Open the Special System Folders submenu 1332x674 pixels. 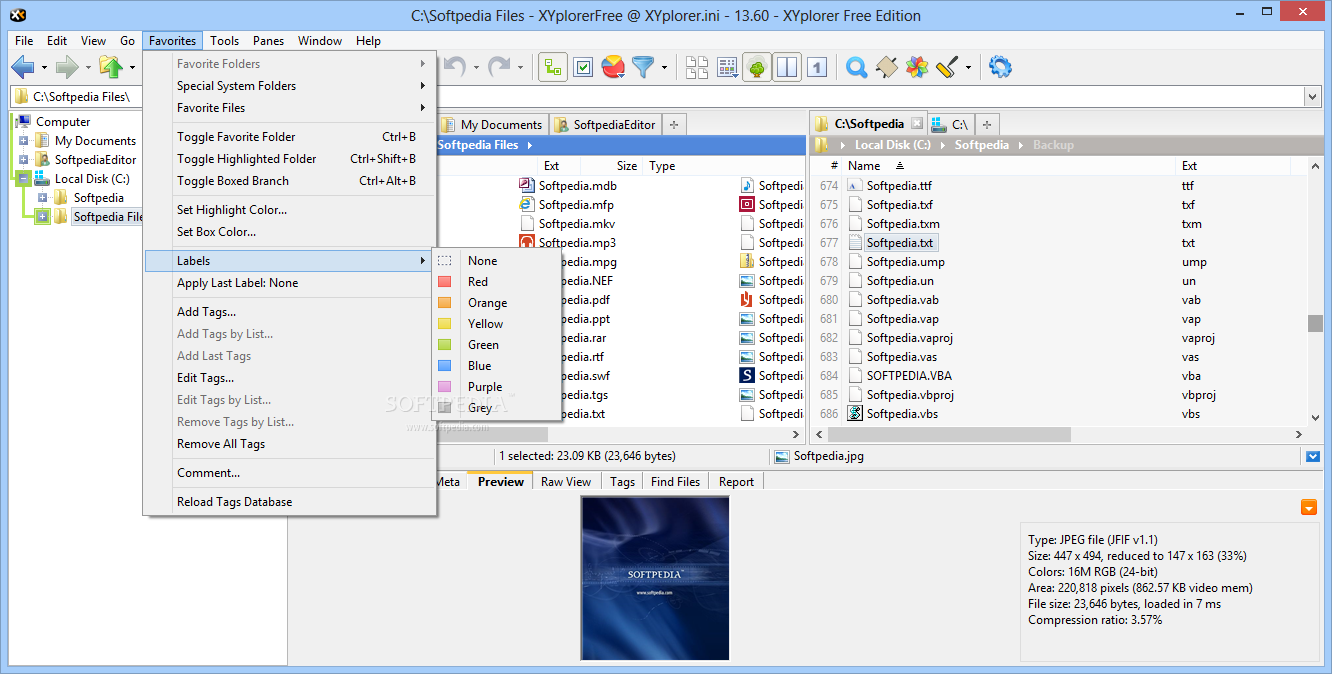tap(290, 86)
